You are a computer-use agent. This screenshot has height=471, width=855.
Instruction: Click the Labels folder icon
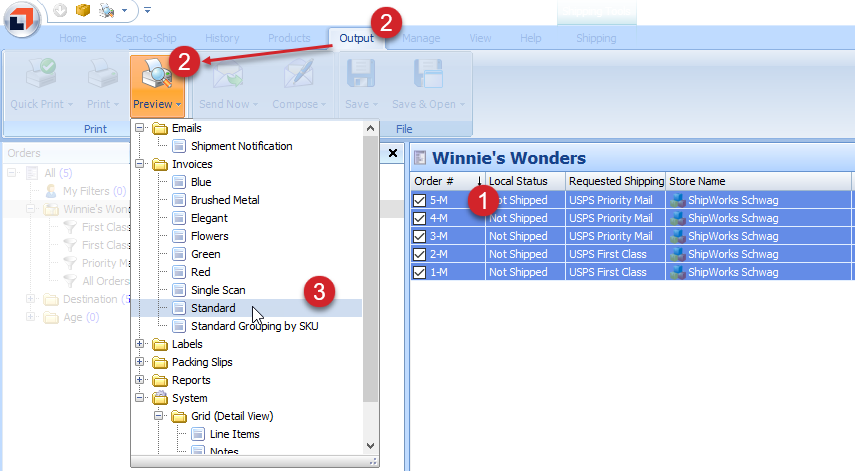[x=160, y=345]
